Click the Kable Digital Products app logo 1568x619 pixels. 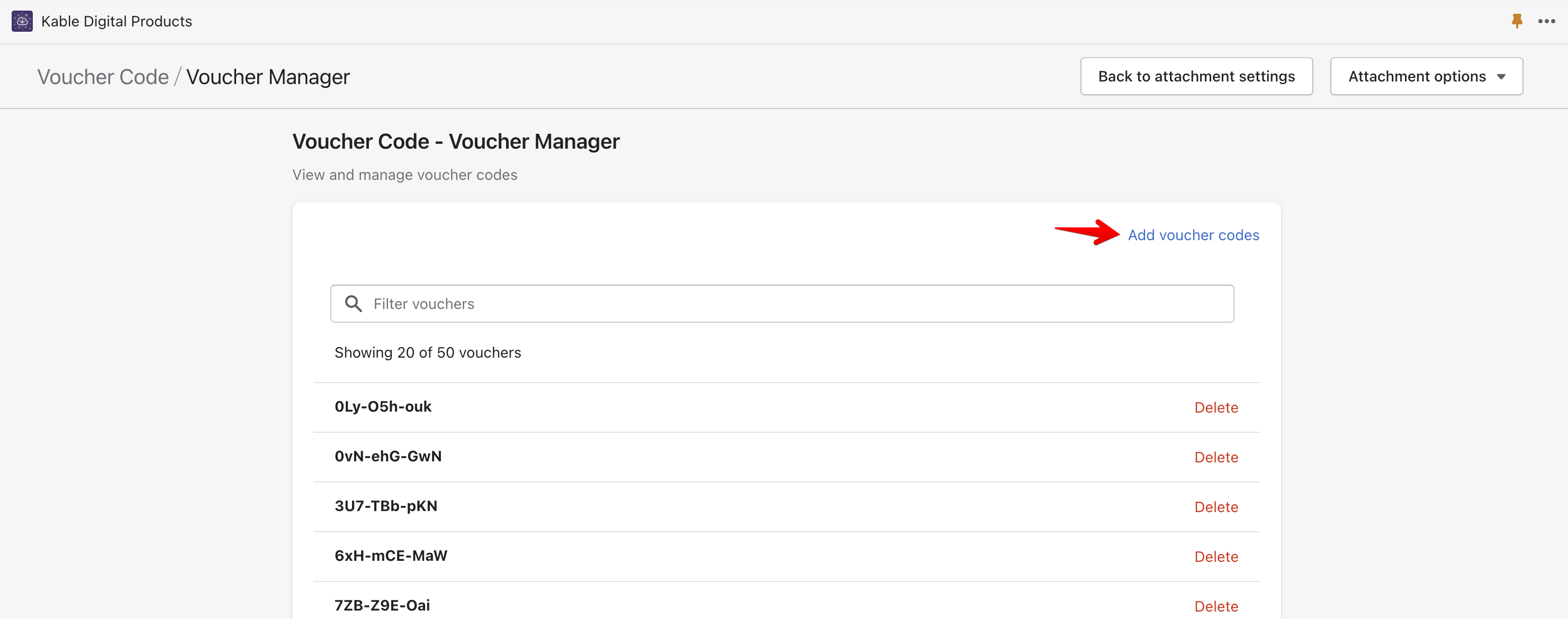[22, 21]
